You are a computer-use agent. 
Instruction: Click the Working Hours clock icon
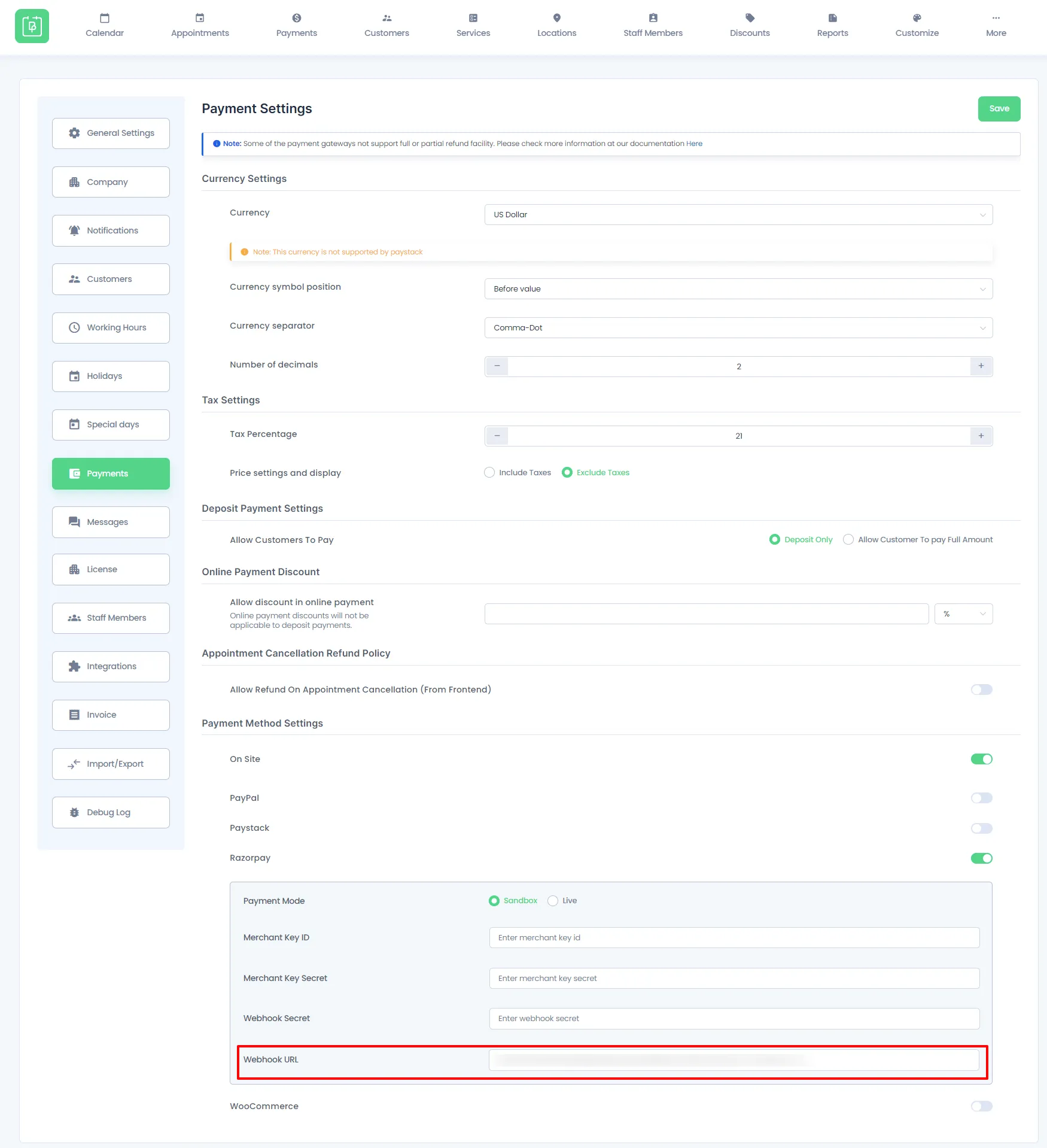tap(74, 327)
